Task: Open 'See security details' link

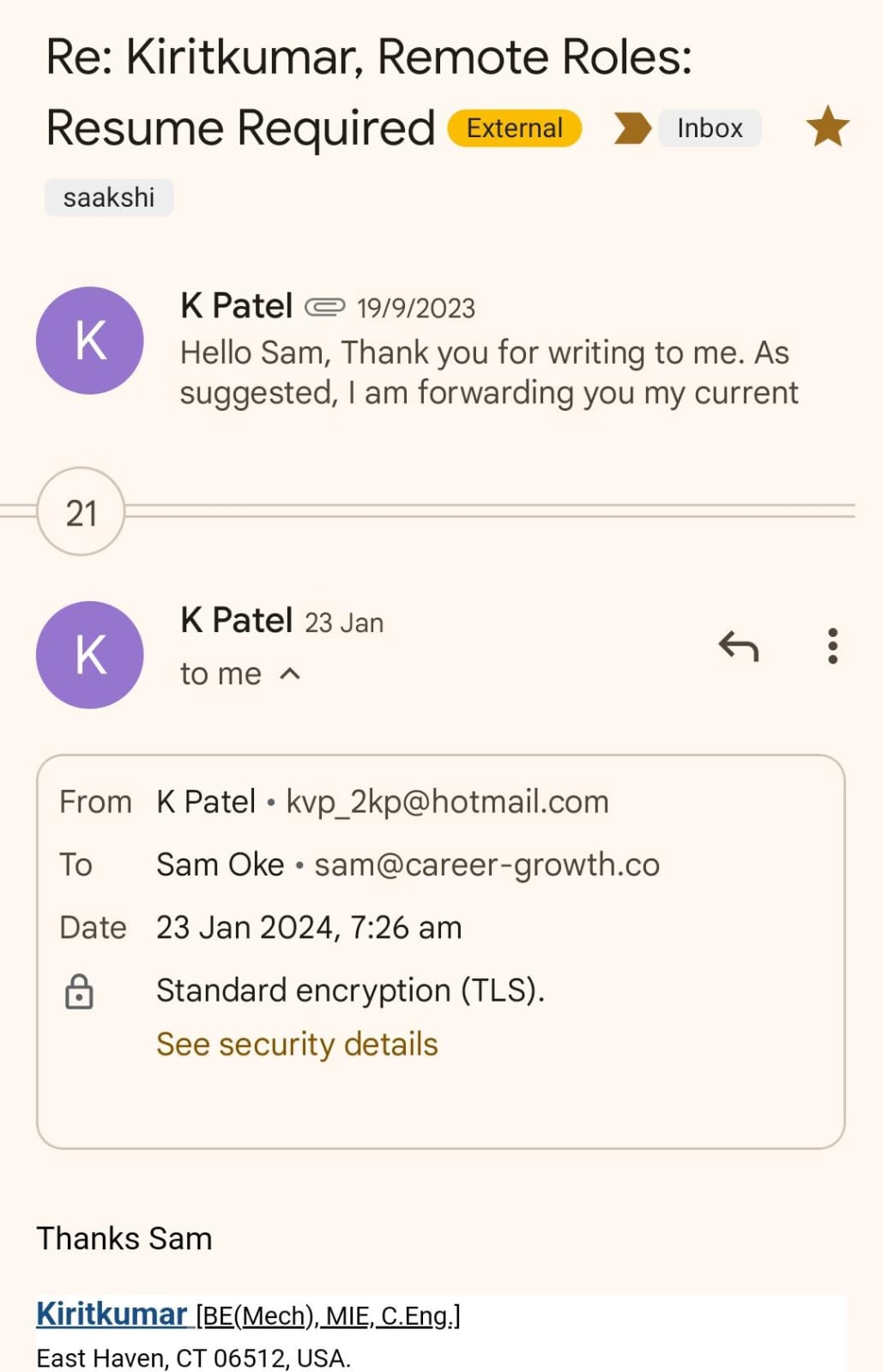Action: [x=297, y=1044]
